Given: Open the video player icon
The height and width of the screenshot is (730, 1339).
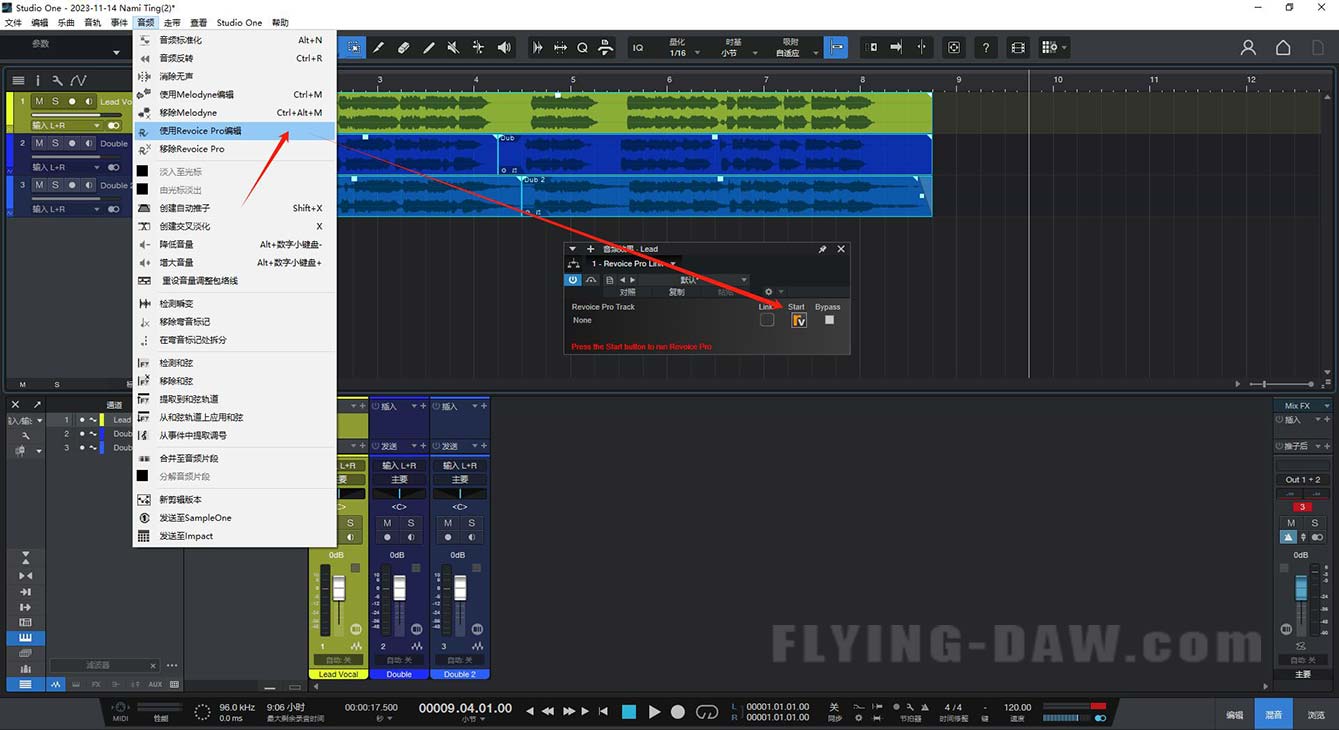Looking at the screenshot, I should tap(1018, 47).
